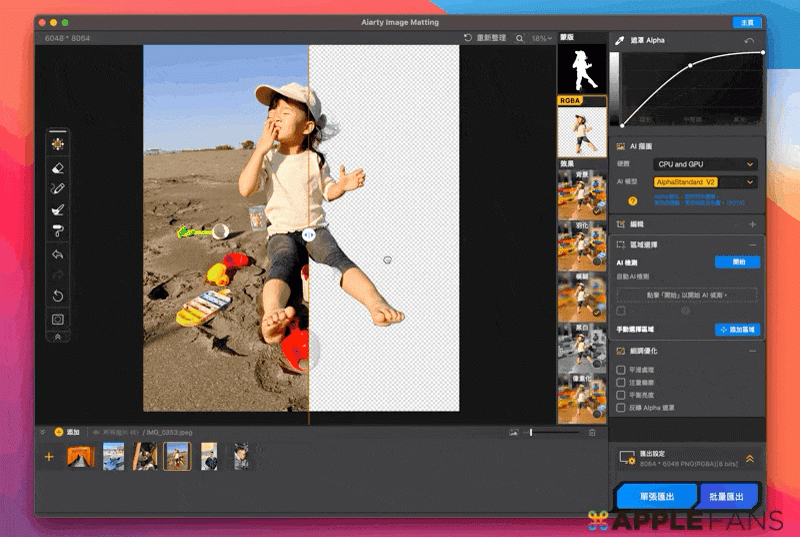Image resolution: width=800 pixels, height=537 pixels.
Task: Open the AlphaStandard V2 model dropdown
Action: [x=705, y=182]
